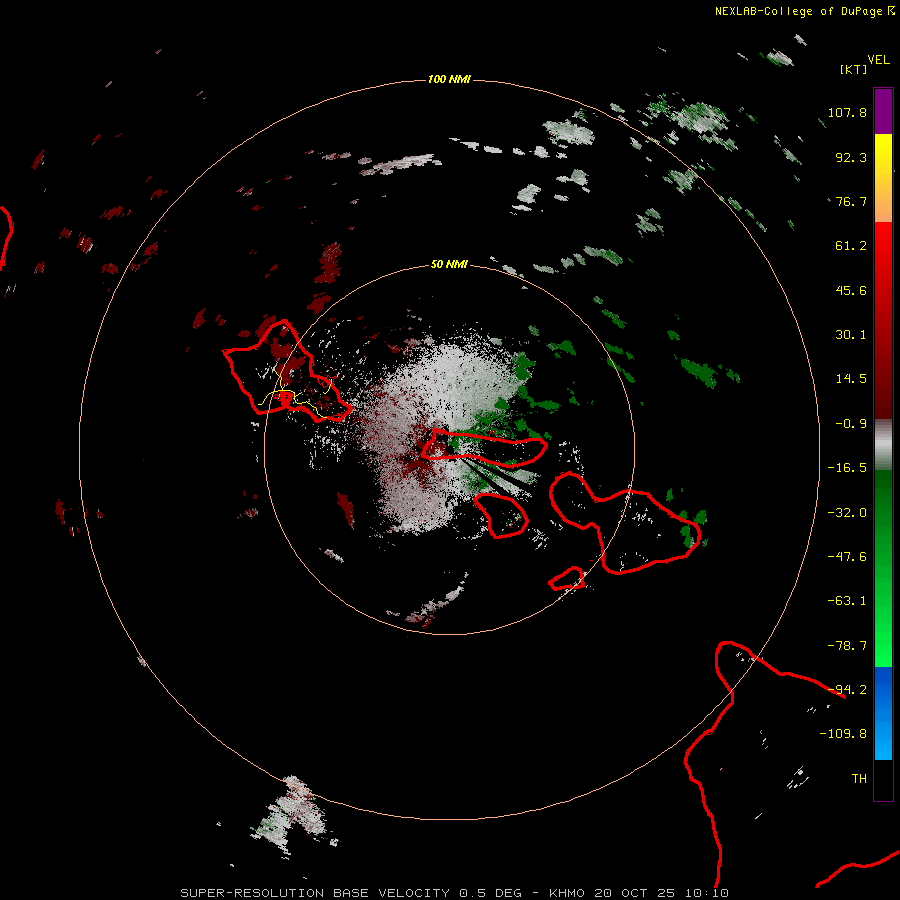Click the 45.6 velocity scale value

[x=851, y=290]
